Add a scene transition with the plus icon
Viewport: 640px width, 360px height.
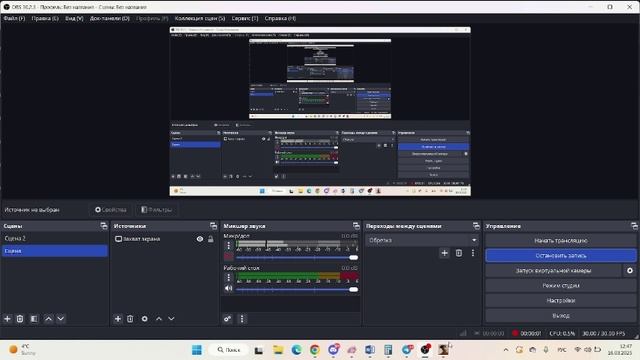coord(444,253)
